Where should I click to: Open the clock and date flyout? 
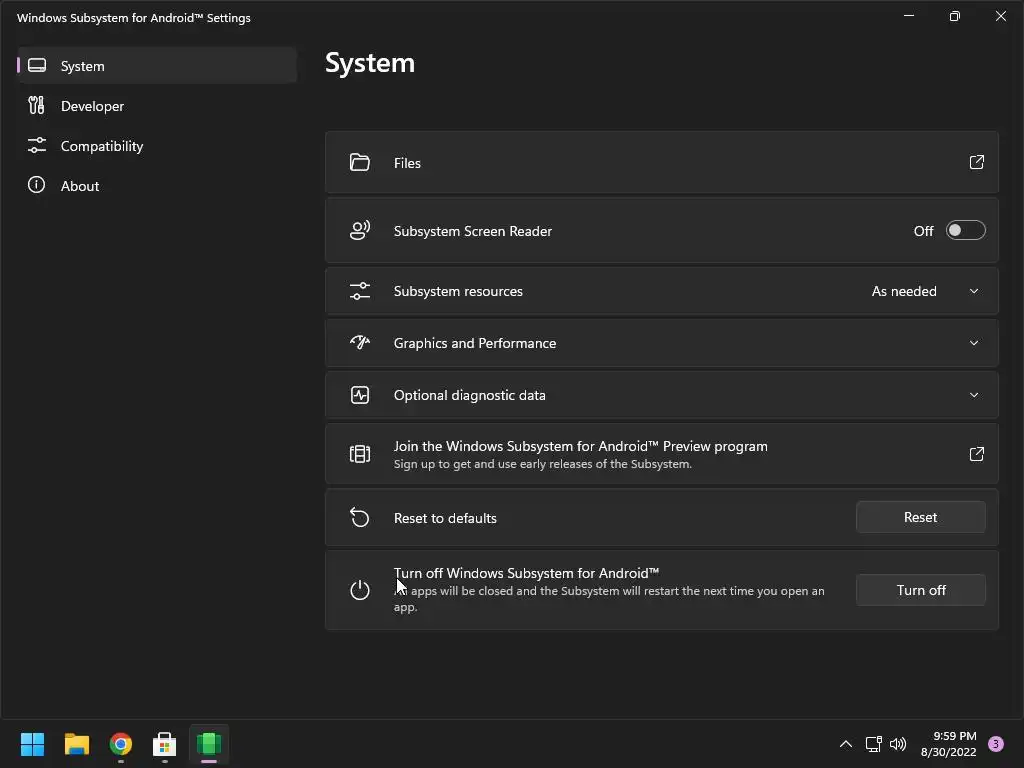[x=948, y=744]
